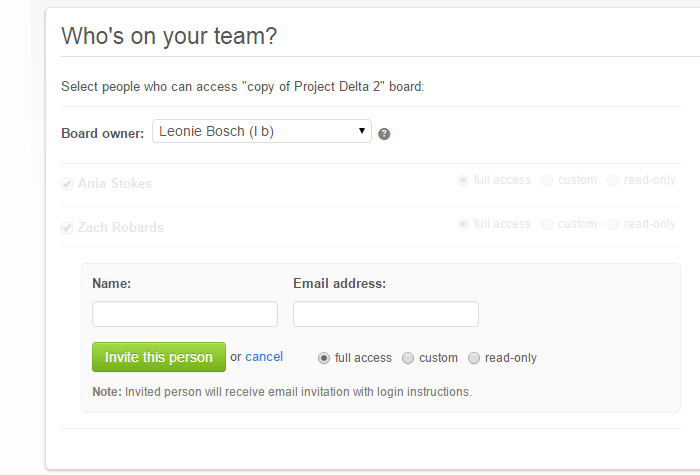Click the Zach Robards name label

pyautogui.click(x=121, y=227)
